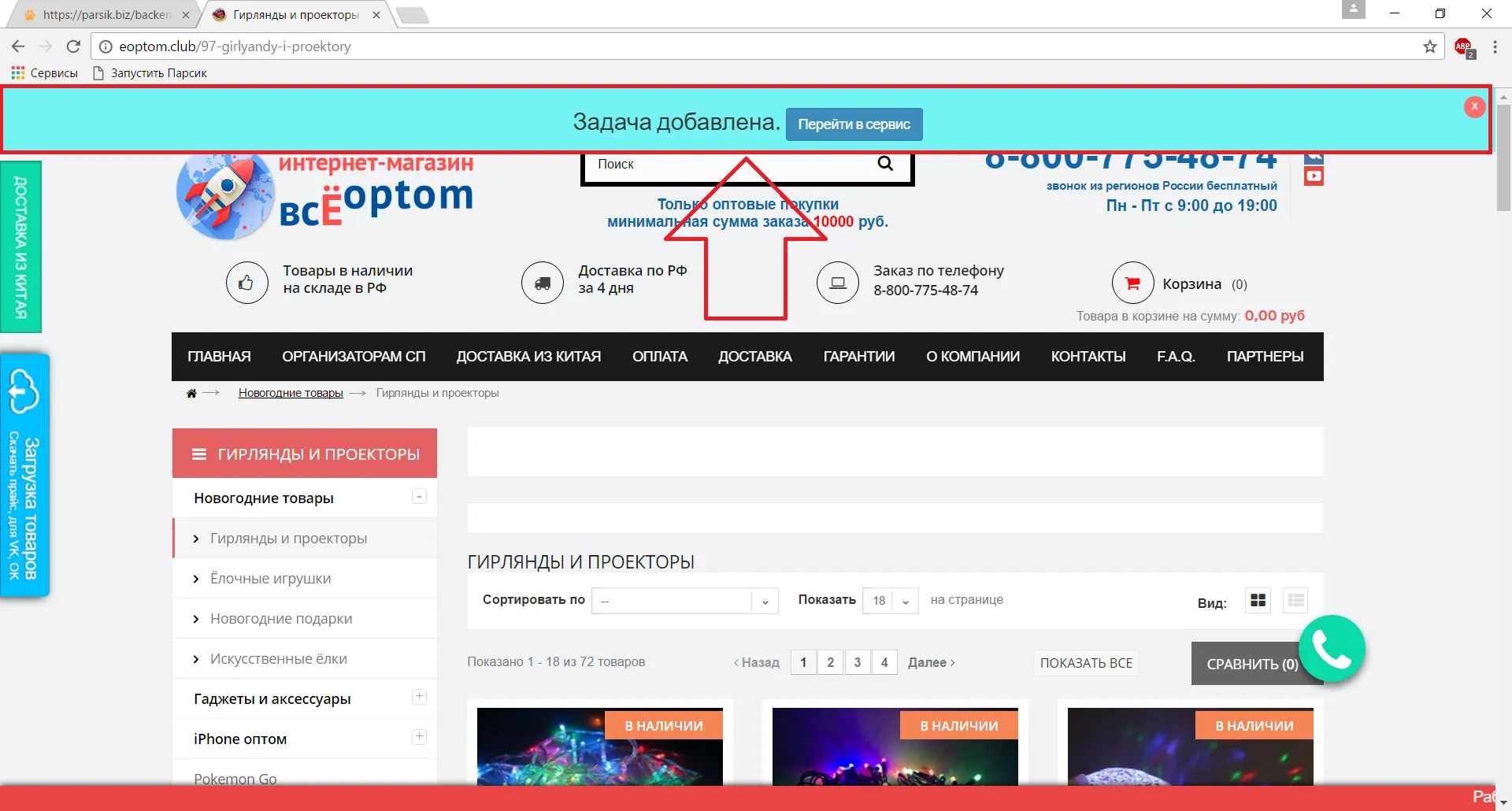Open the shopping cart icon
This screenshot has height=811, width=1512.
point(1132,283)
